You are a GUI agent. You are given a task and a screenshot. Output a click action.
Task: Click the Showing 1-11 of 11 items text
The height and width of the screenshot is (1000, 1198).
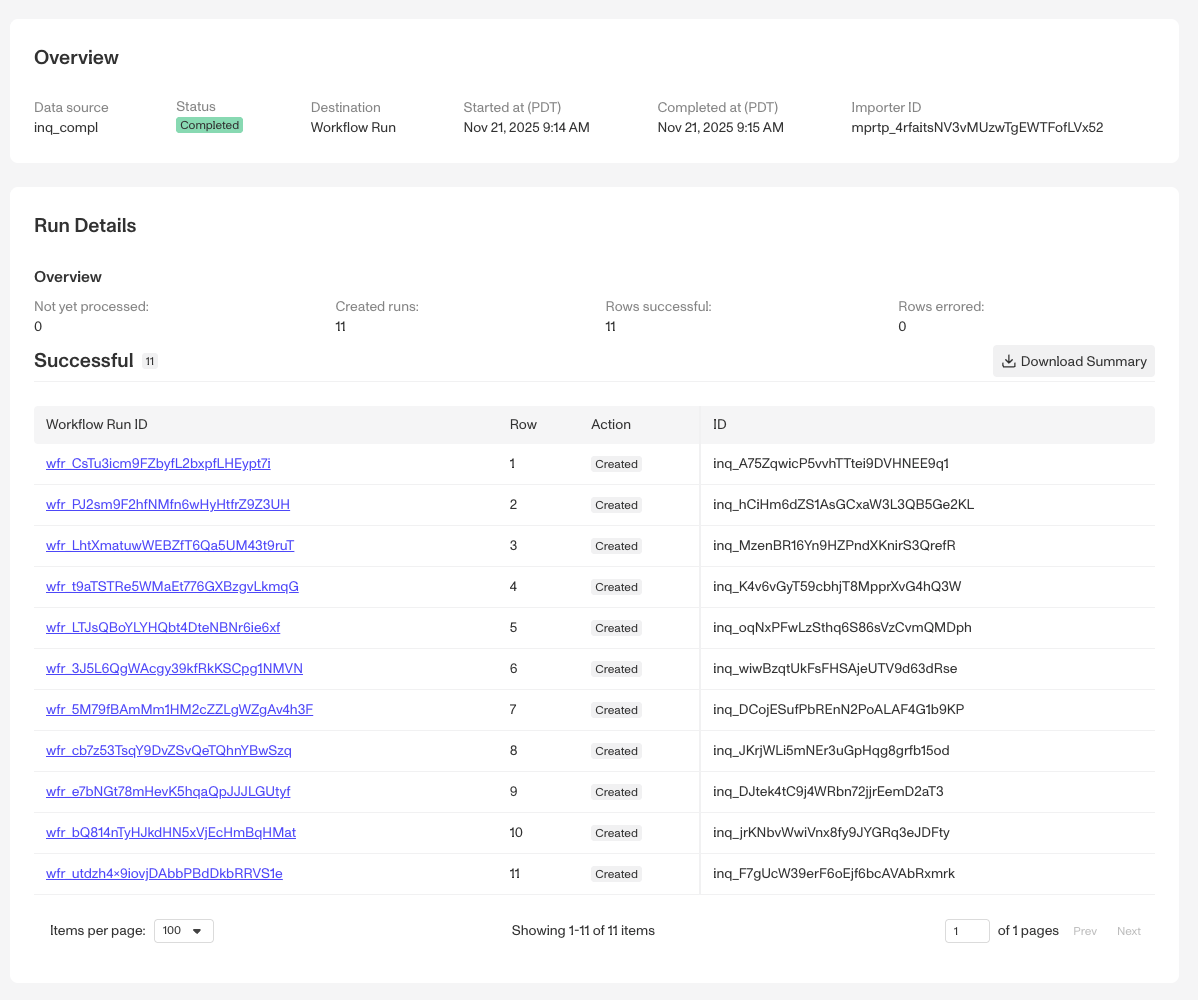point(583,930)
